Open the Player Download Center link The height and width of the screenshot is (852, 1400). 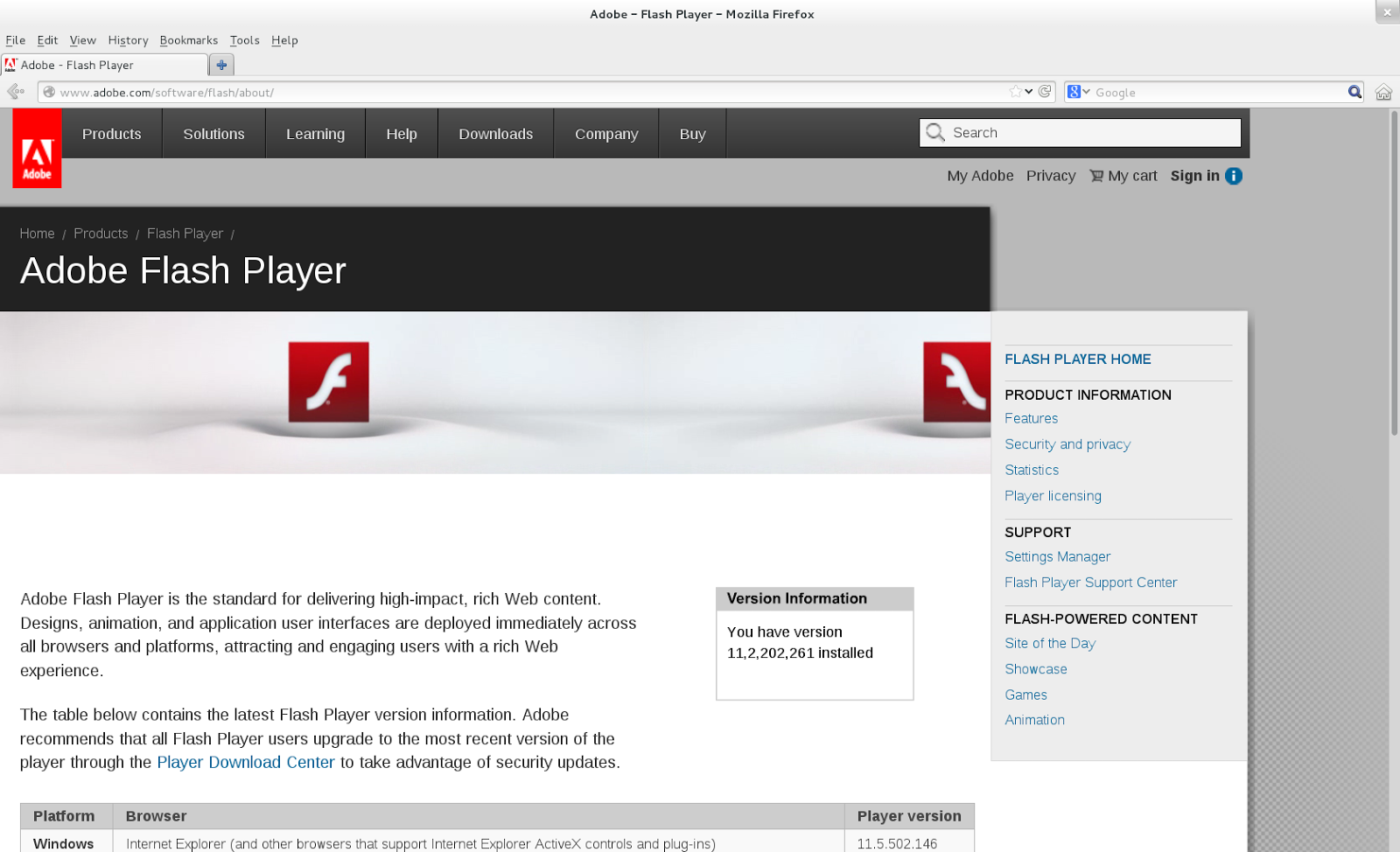click(246, 763)
